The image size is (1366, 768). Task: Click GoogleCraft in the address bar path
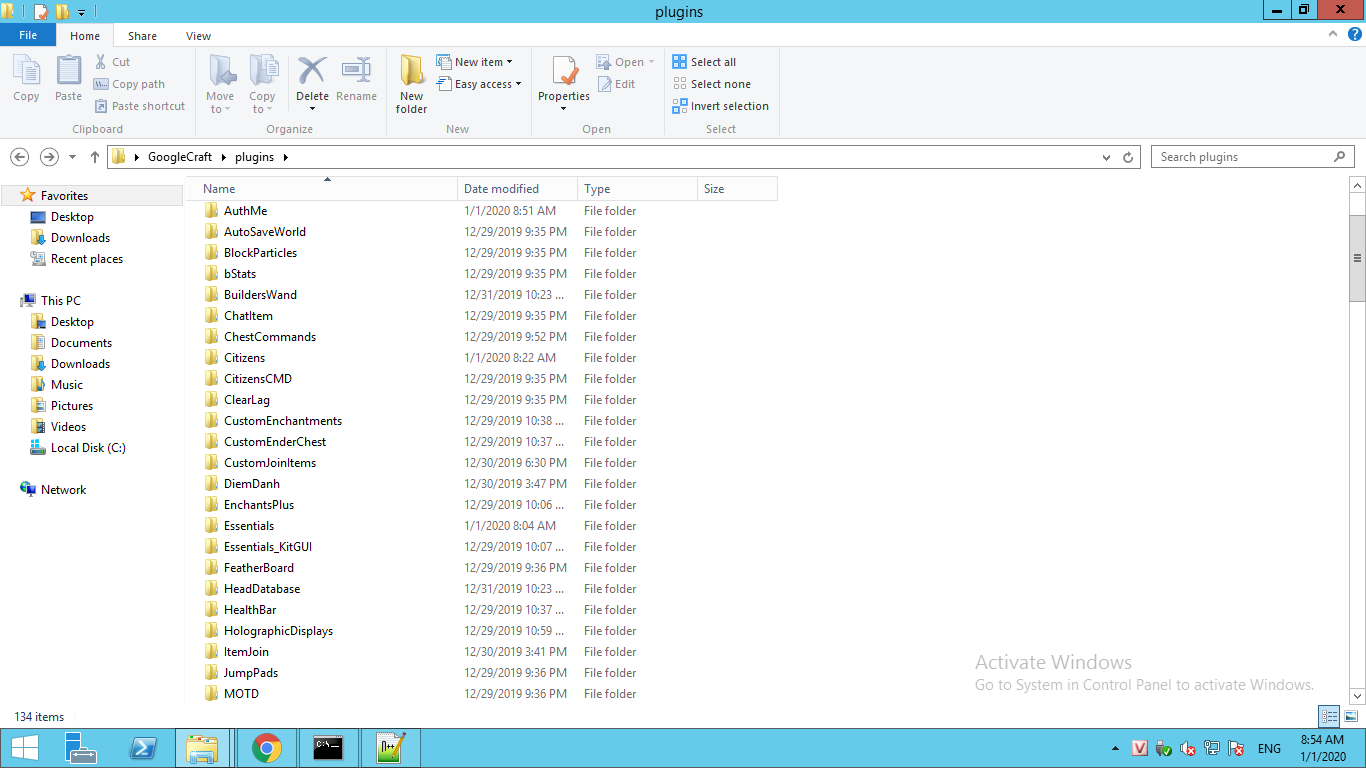pos(180,157)
